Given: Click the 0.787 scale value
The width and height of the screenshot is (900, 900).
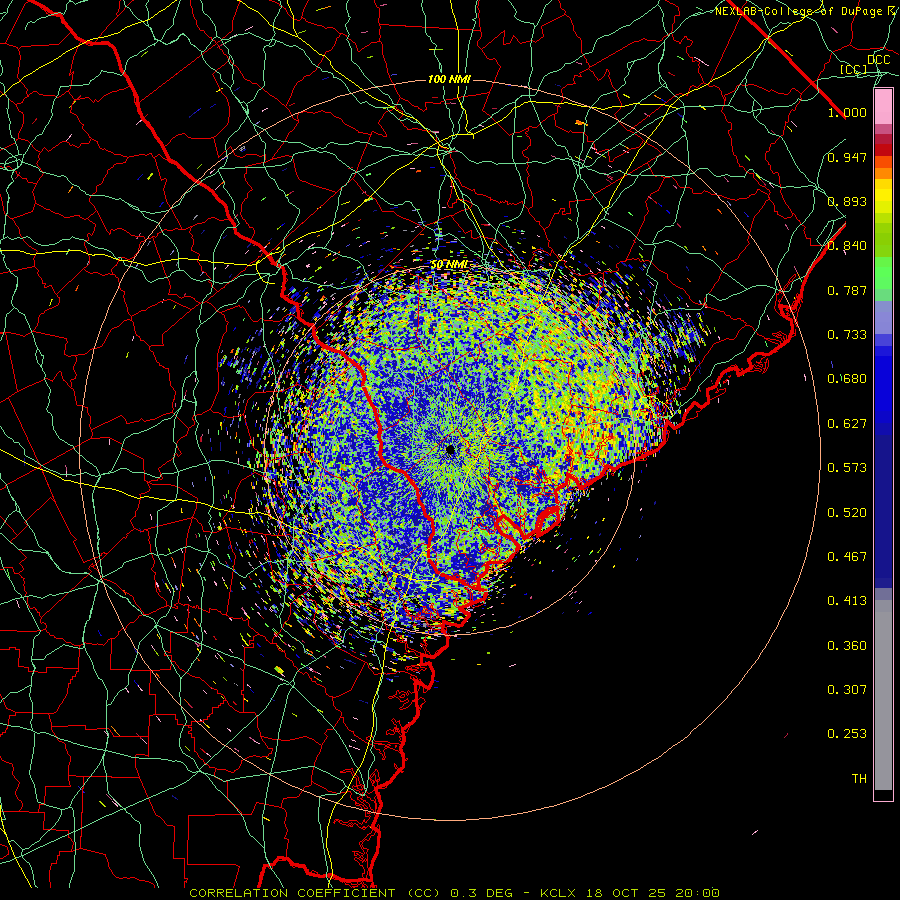Looking at the screenshot, I should (x=847, y=290).
